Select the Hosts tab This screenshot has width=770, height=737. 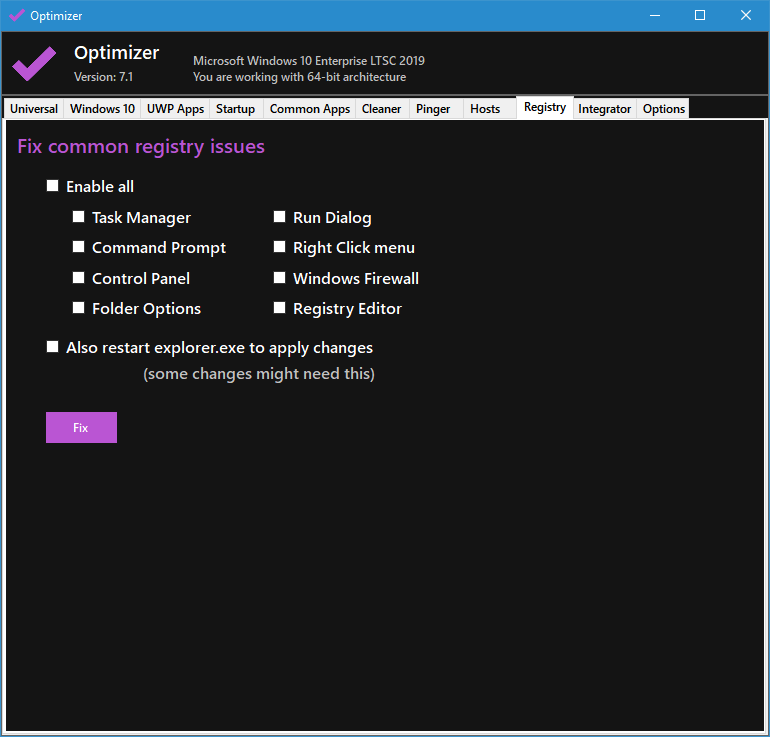(485, 109)
